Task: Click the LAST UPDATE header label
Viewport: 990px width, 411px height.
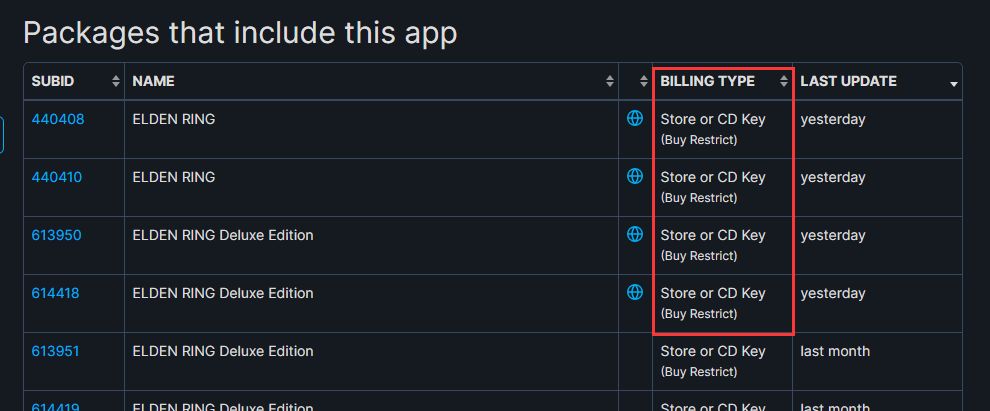Action: [849, 81]
